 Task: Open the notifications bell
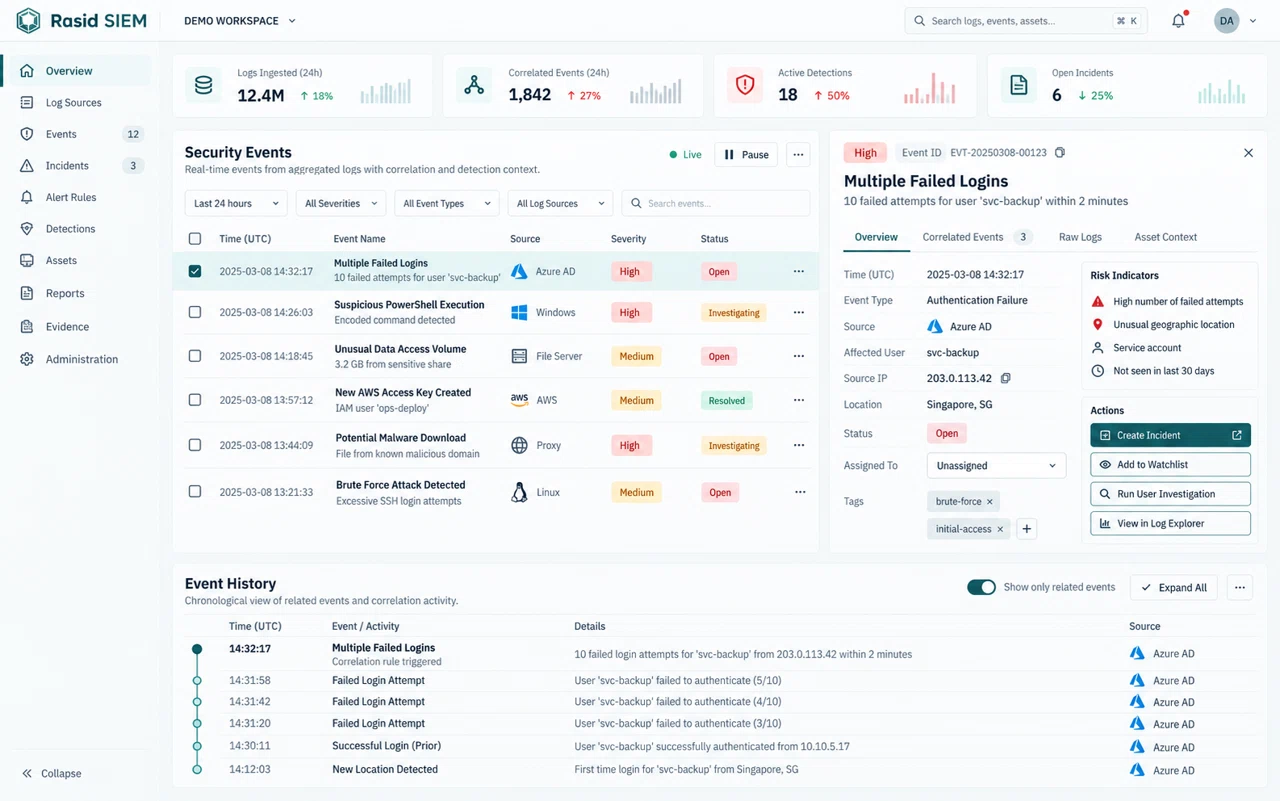1178,20
